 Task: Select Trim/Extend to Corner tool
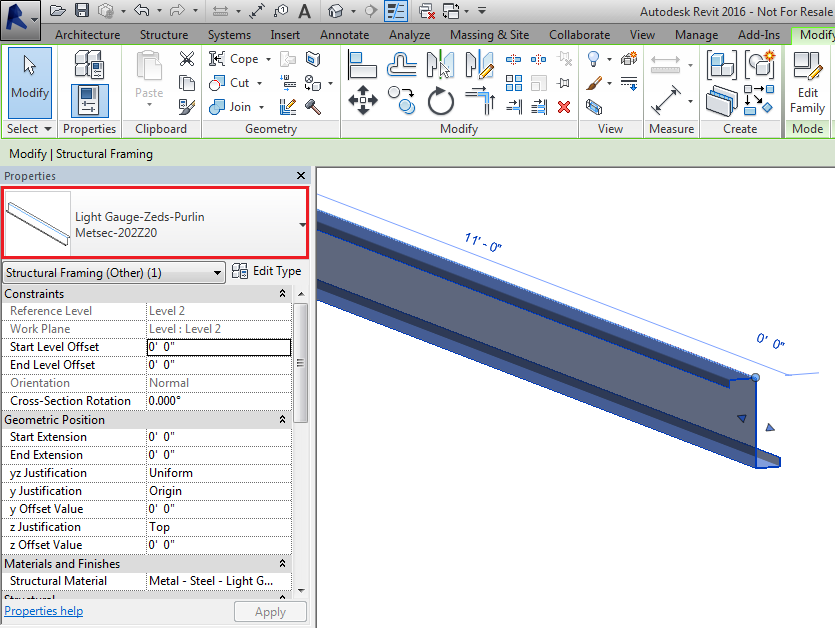[480, 100]
